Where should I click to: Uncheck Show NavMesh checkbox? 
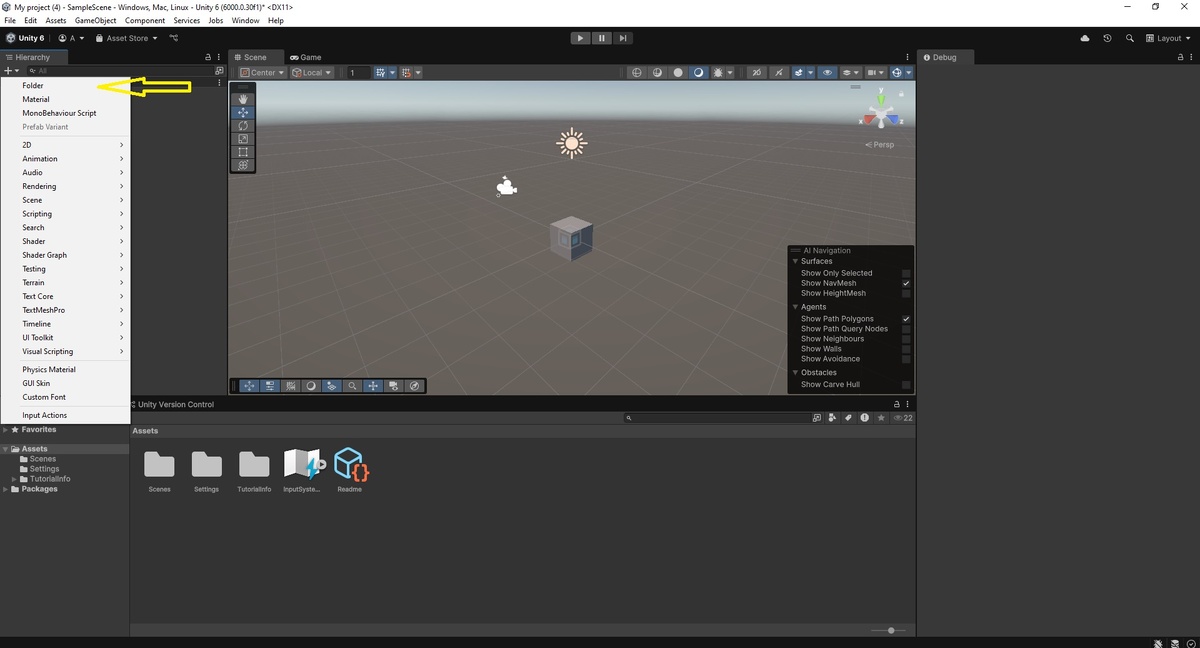906,283
